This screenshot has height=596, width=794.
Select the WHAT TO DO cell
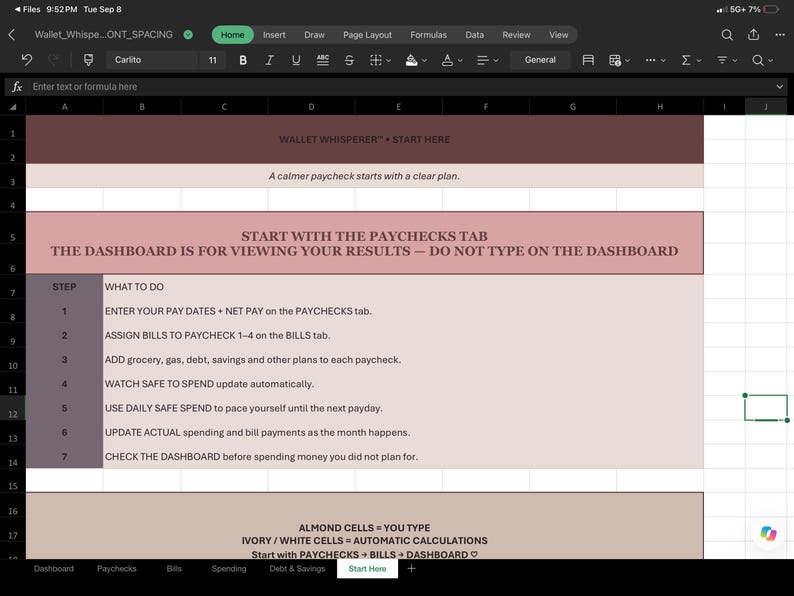pos(403,287)
